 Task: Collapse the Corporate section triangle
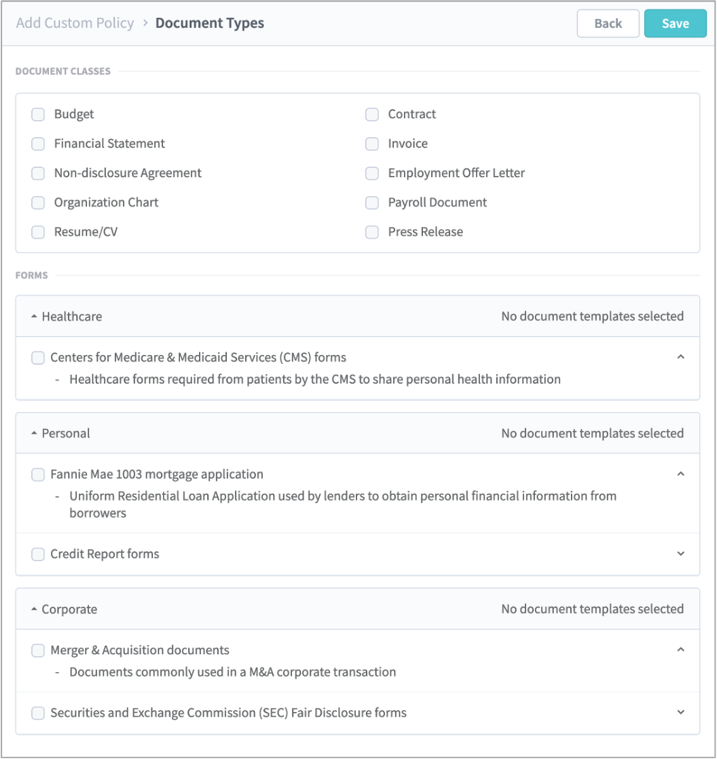pyautogui.click(x=34, y=609)
